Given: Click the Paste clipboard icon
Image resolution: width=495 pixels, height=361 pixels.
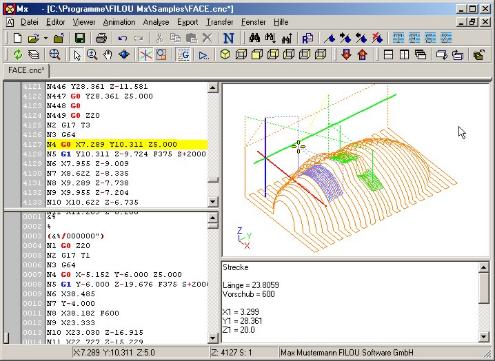Looking at the screenshot, I should pyautogui.click(x=191, y=38).
